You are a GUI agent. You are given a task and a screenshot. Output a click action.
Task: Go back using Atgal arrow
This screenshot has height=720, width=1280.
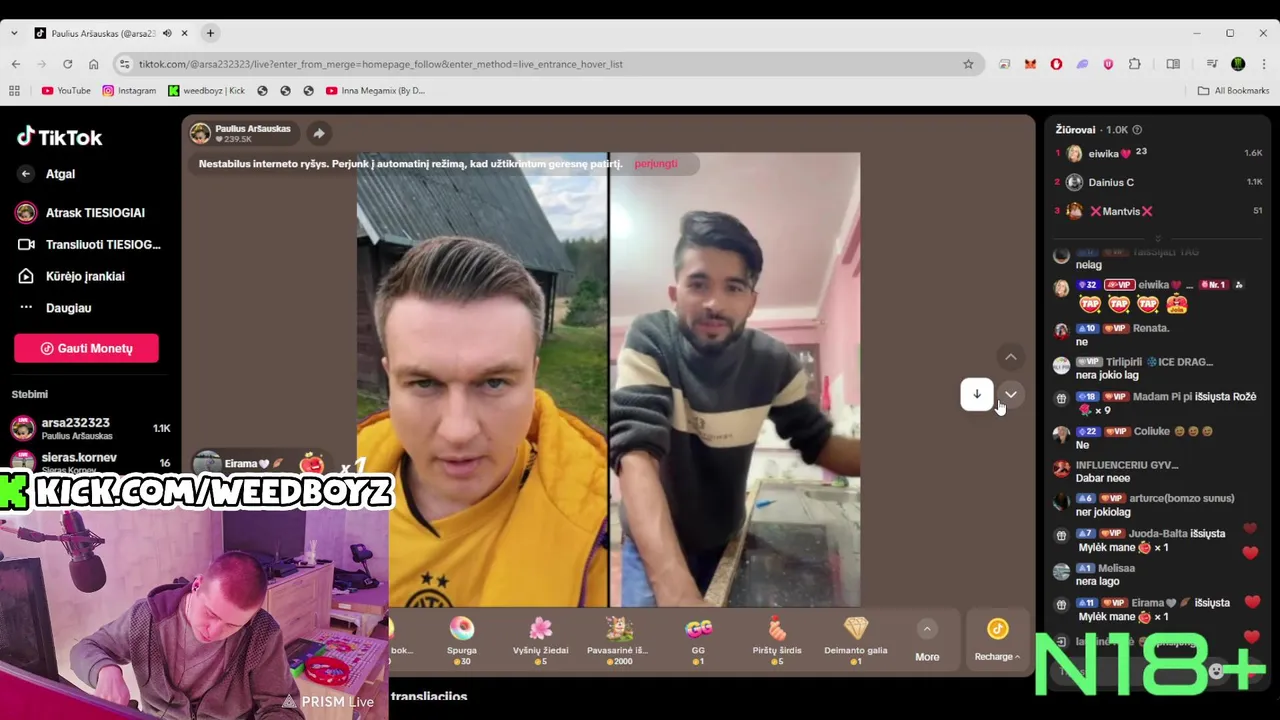pyautogui.click(x=26, y=174)
